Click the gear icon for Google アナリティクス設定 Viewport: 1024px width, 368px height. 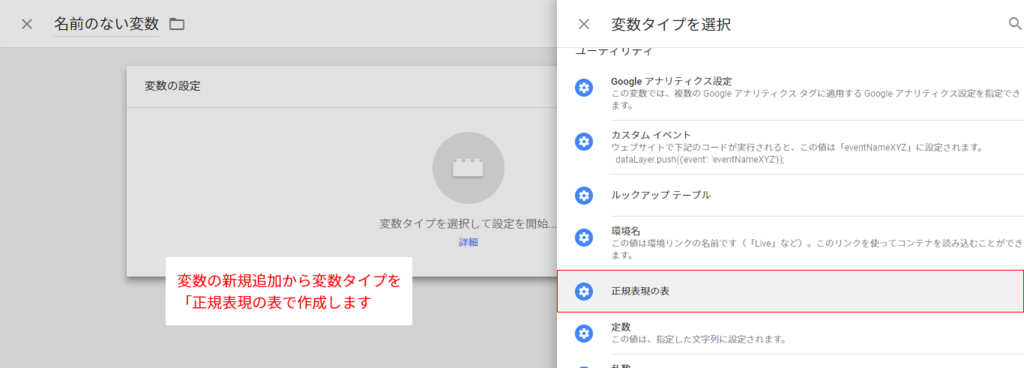click(x=584, y=88)
